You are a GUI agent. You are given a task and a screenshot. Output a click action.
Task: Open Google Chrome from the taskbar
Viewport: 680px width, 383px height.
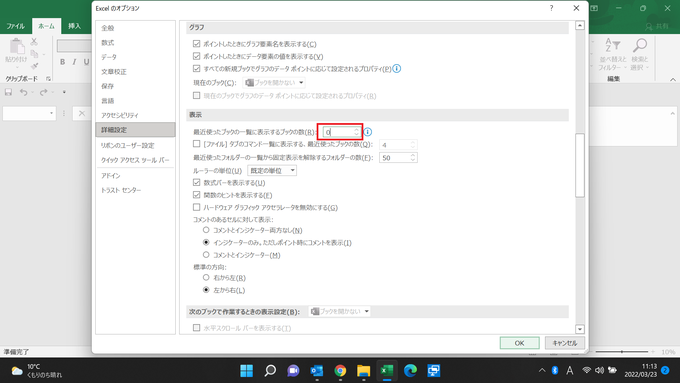pos(340,370)
